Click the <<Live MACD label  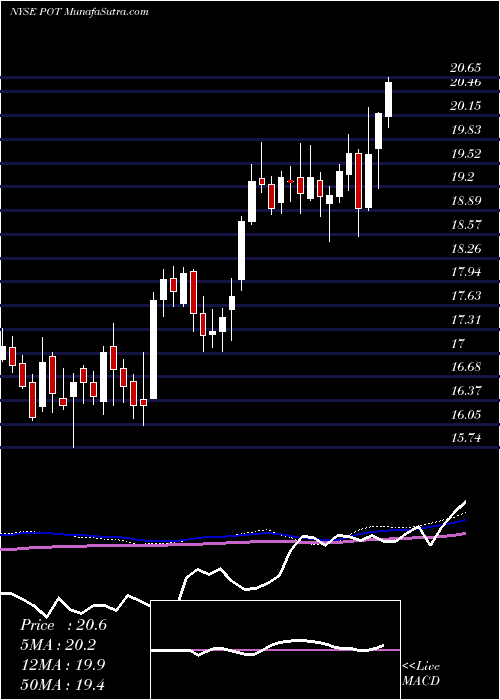[421, 673]
